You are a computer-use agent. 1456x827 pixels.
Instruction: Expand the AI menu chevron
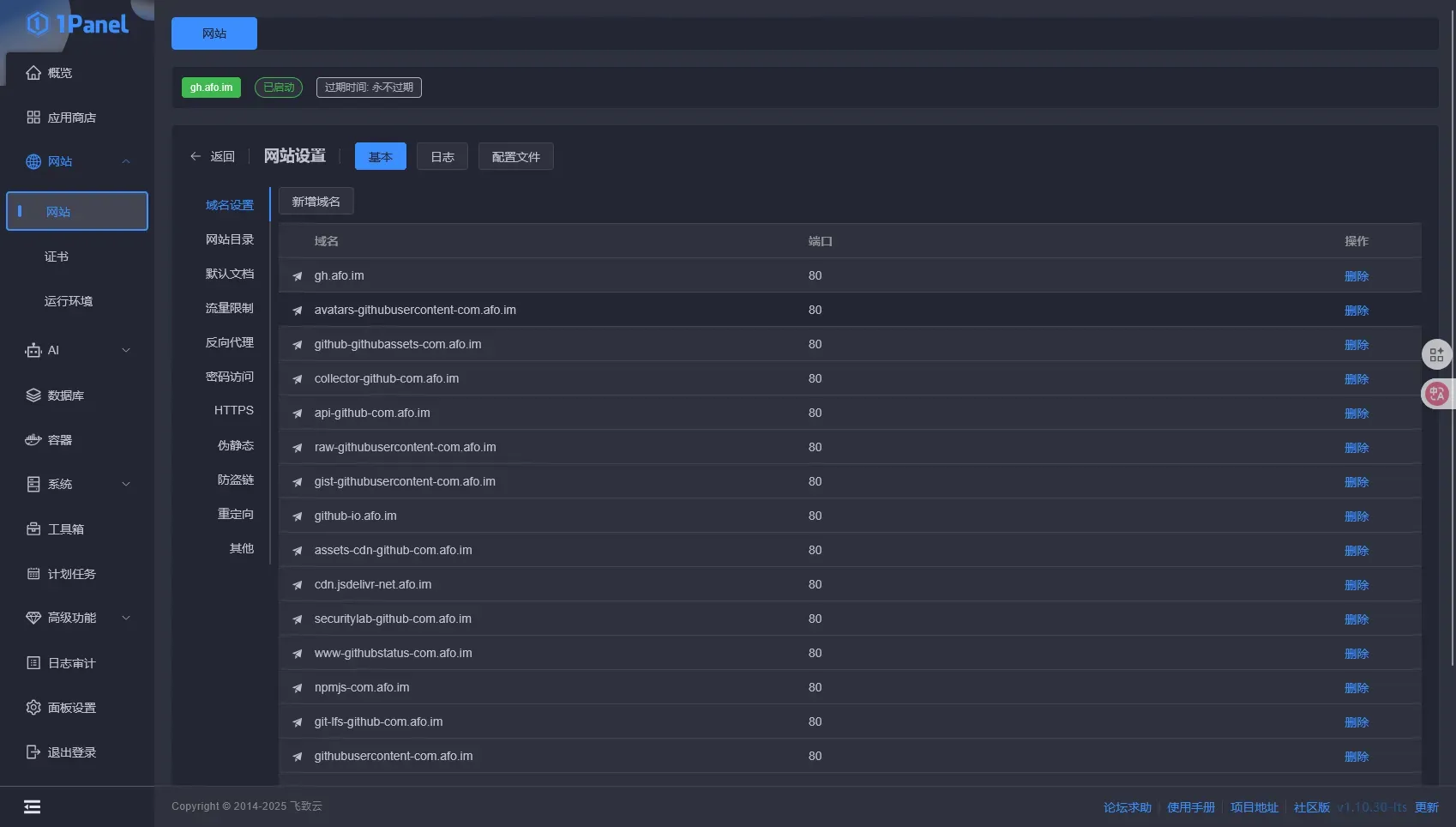tap(126, 350)
